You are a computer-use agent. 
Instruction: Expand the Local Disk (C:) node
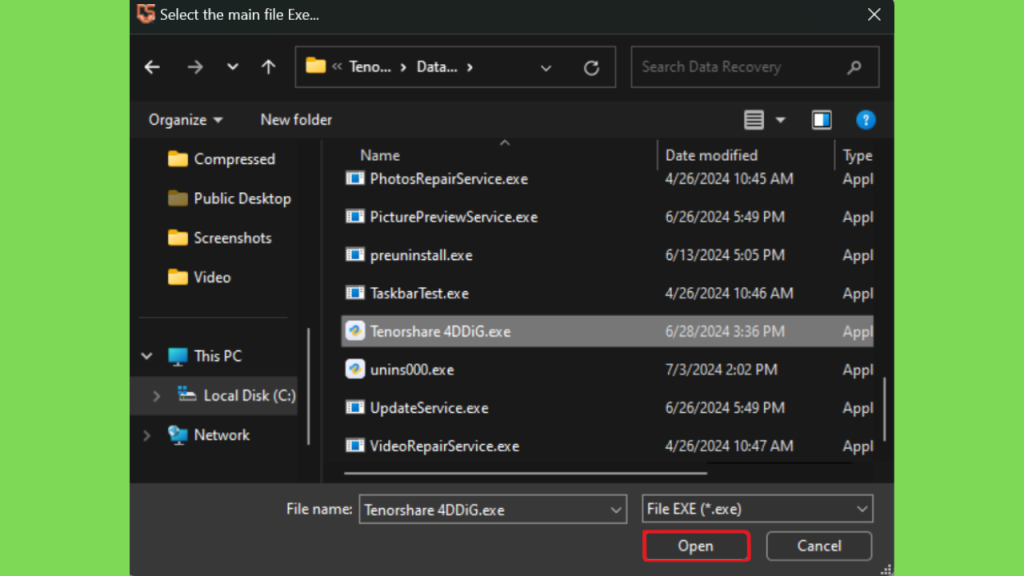(156, 396)
